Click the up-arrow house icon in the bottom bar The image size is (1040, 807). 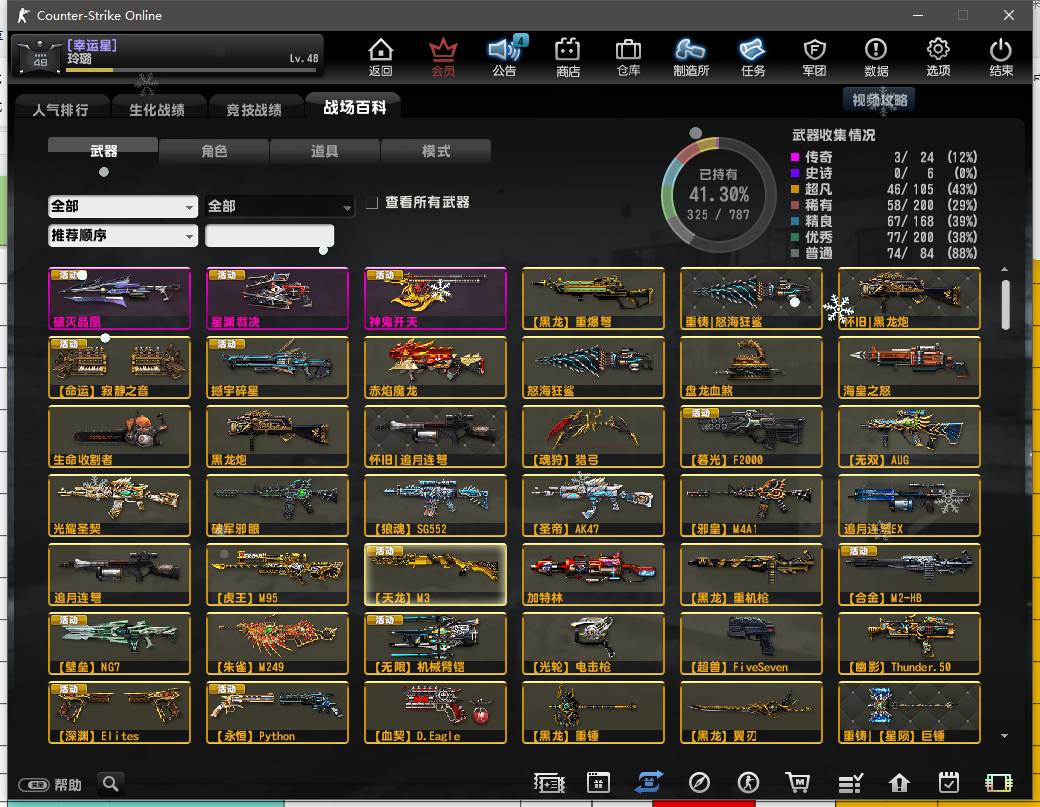tap(899, 783)
